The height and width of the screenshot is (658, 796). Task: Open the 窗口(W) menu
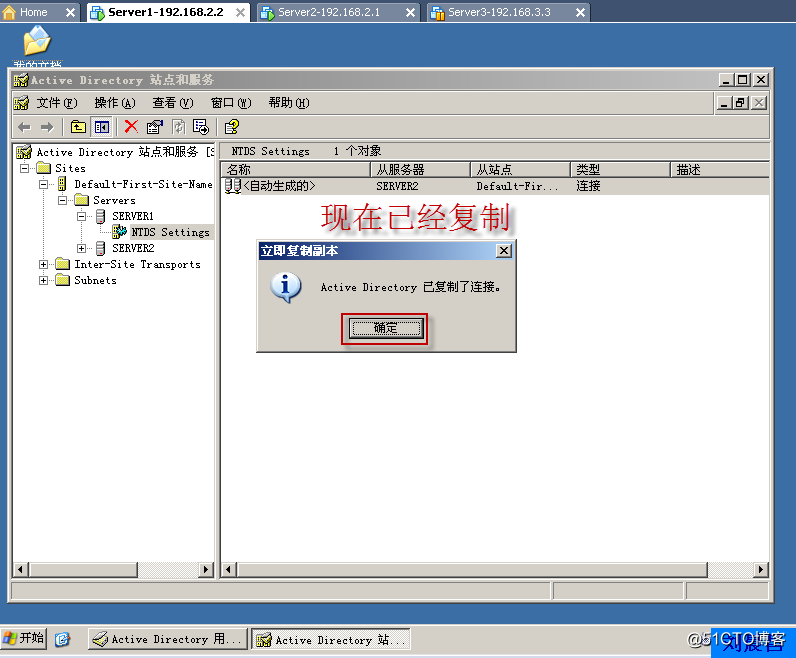(x=231, y=103)
